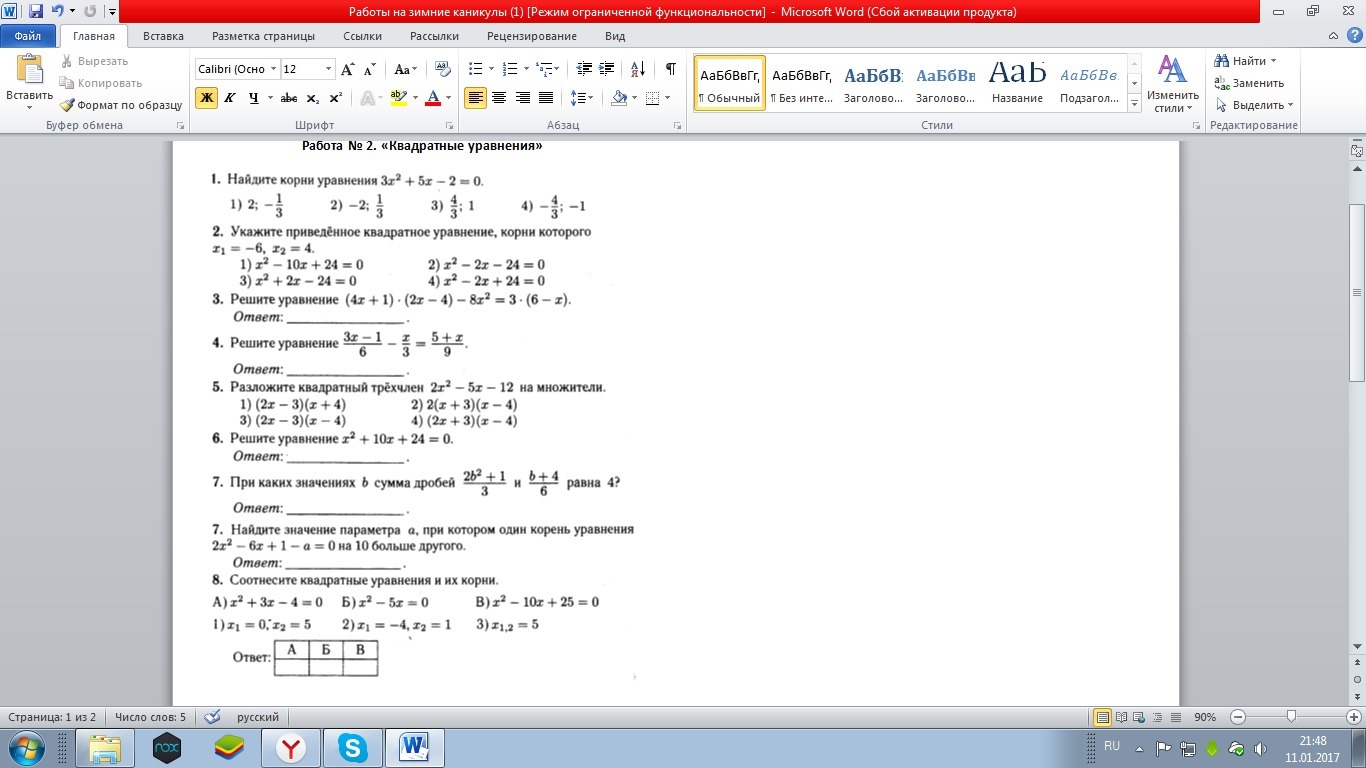Increase paragraph indent
The height and width of the screenshot is (768, 1366).
coord(607,69)
